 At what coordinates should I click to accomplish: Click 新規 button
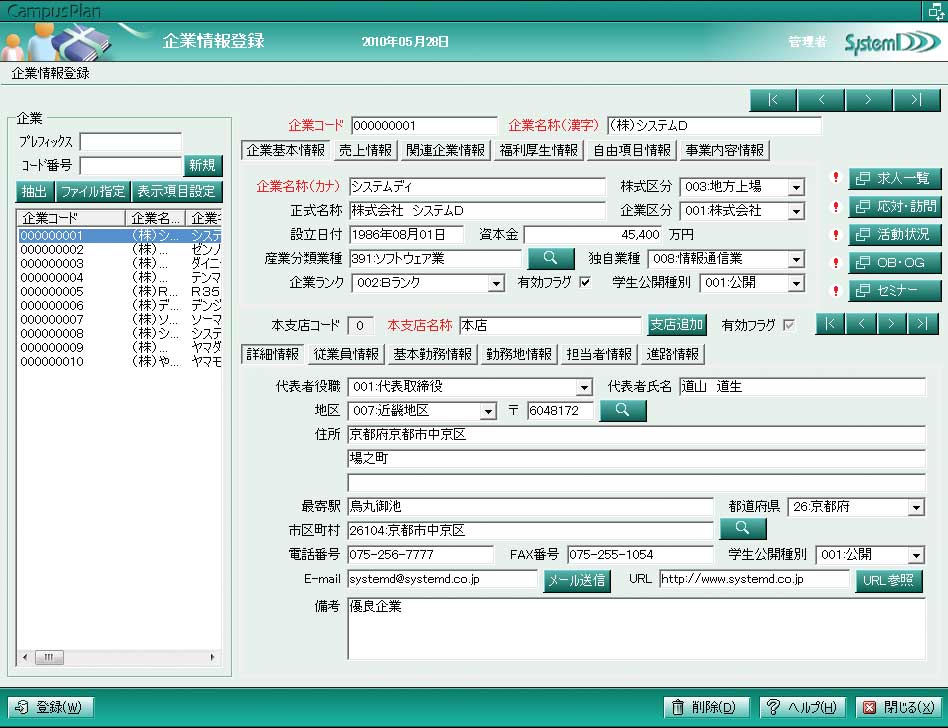[x=203, y=166]
